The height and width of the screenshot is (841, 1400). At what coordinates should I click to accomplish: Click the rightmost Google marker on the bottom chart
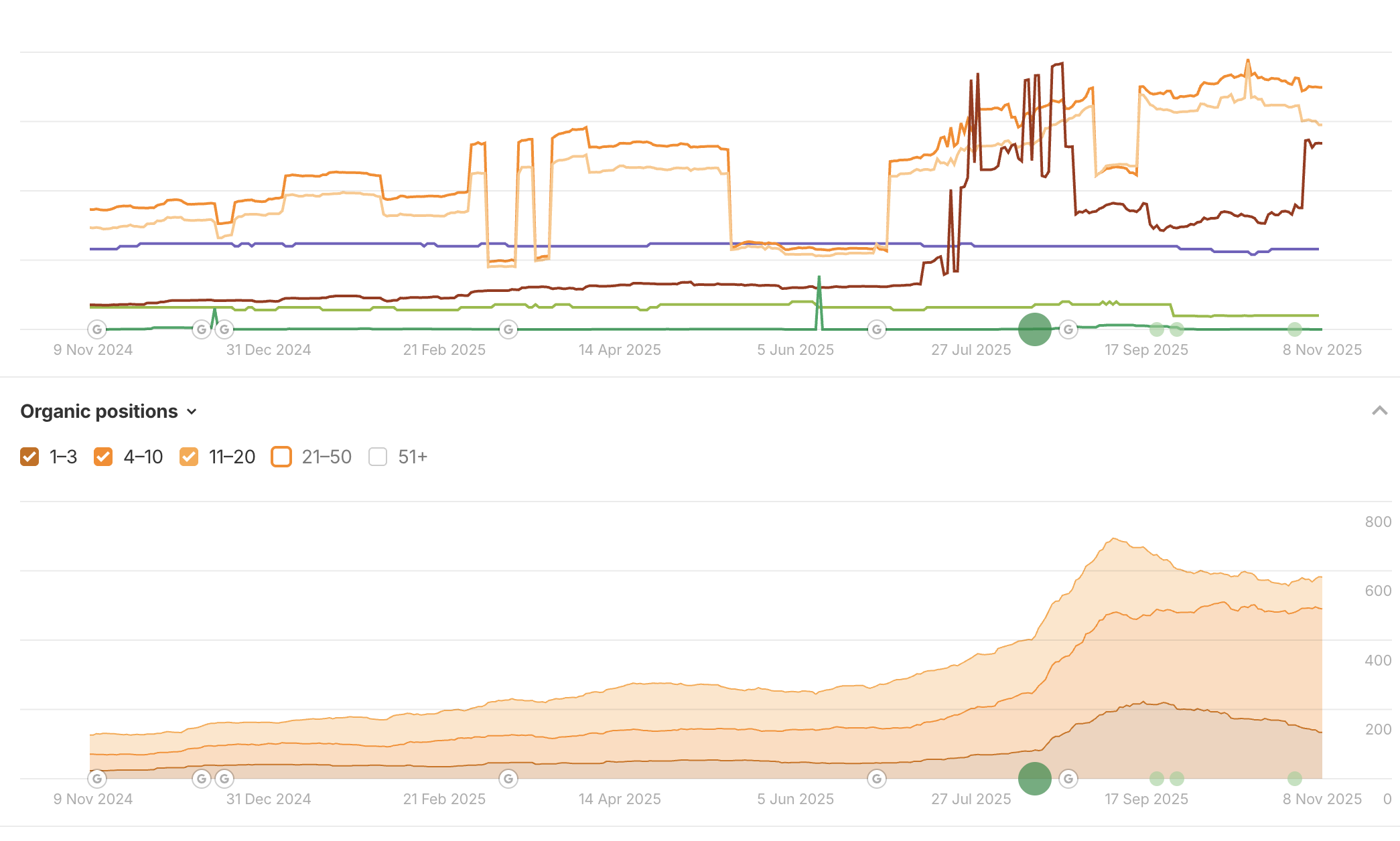click(x=1068, y=779)
